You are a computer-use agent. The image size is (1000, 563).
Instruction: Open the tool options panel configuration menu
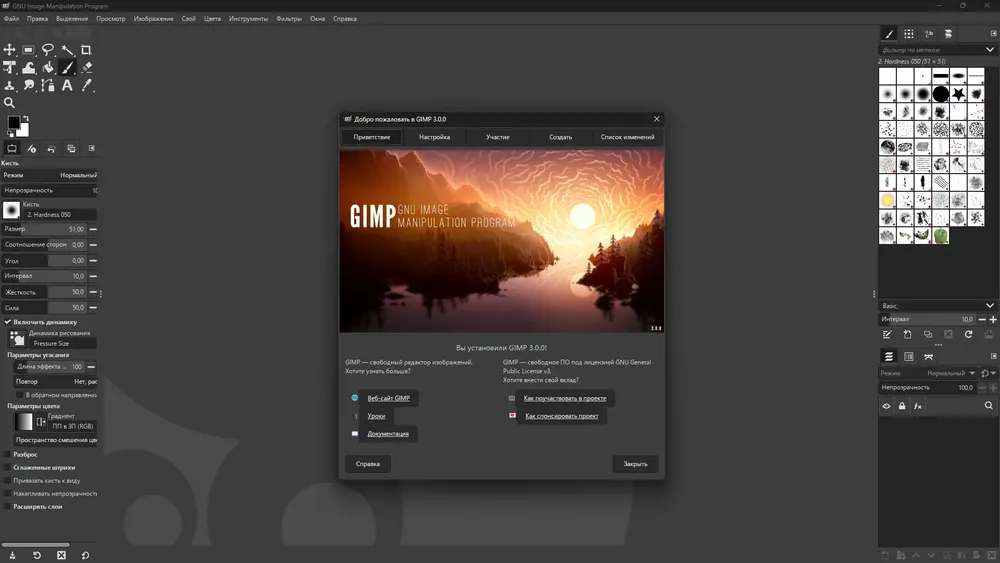click(92, 148)
